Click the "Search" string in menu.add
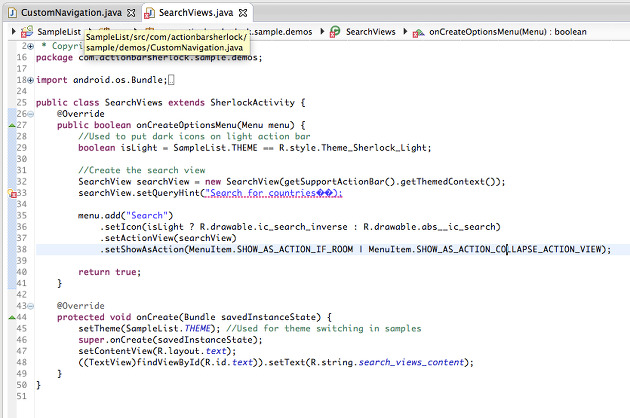 pos(147,215)
